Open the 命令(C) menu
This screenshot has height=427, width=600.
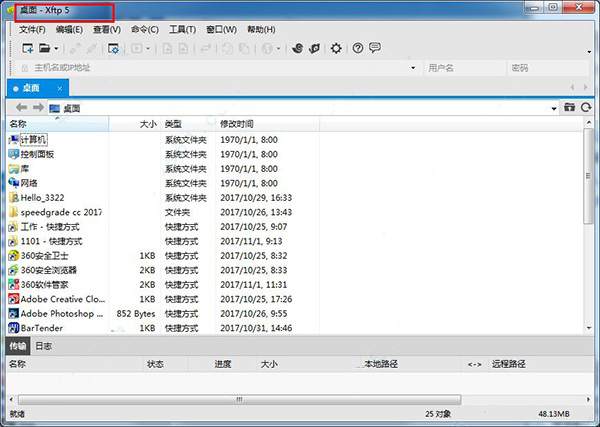(145, 29)
